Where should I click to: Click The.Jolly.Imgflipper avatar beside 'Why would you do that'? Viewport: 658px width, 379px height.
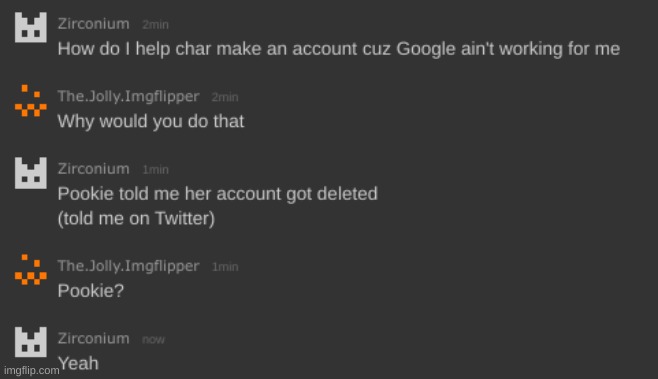[x=31, y=100]
